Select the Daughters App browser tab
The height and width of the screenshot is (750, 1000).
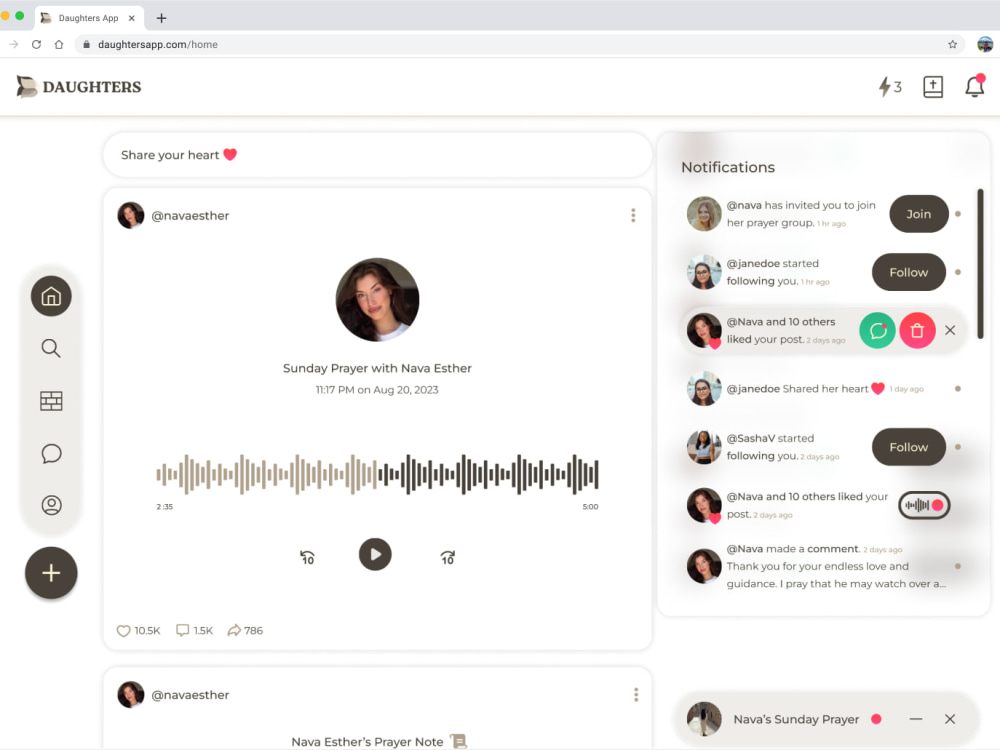(x=89, y=18)
